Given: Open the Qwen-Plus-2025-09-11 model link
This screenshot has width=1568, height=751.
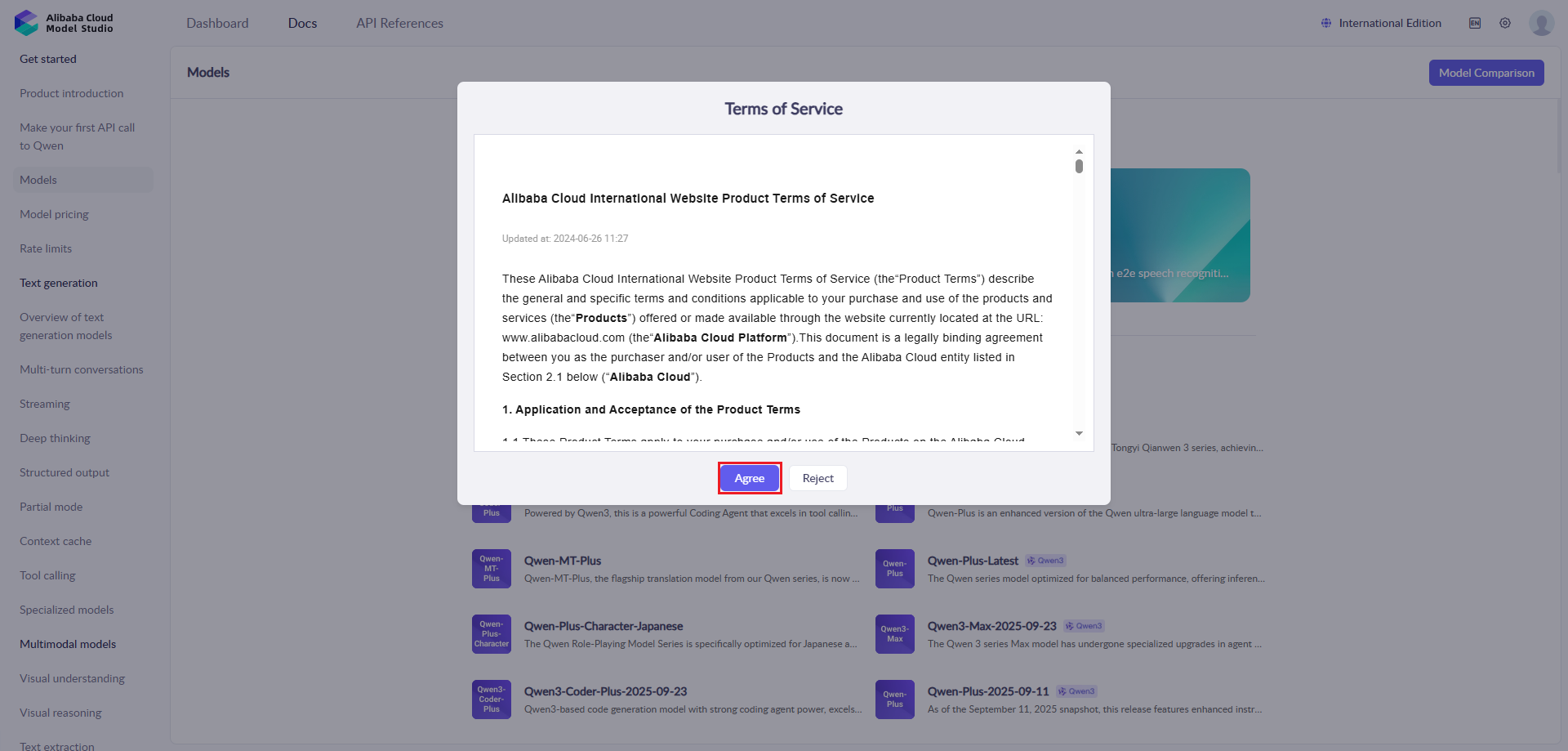Looking at the screenshot, I should 988,691.
